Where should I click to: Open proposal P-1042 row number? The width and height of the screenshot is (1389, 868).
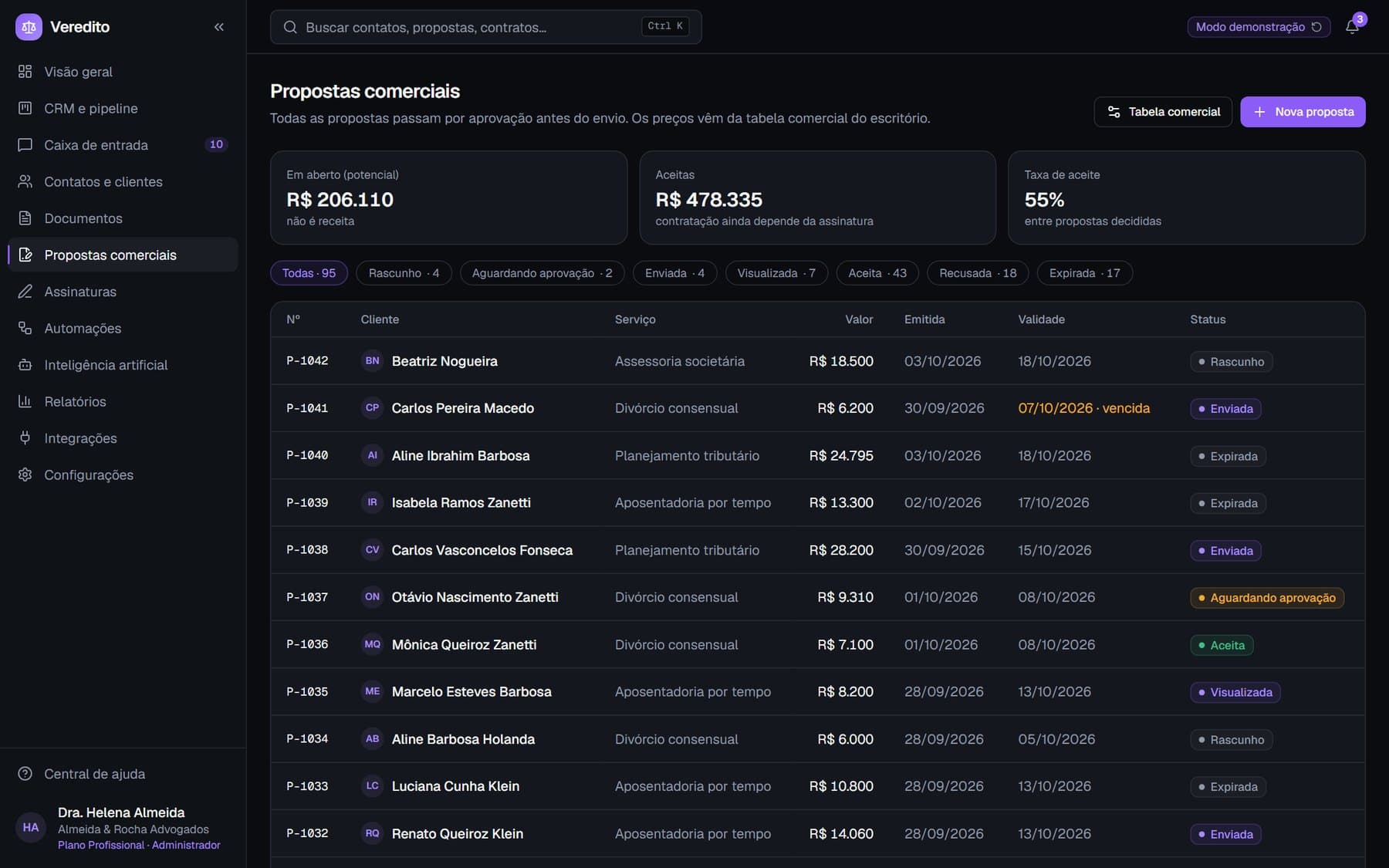click(307, 361)
